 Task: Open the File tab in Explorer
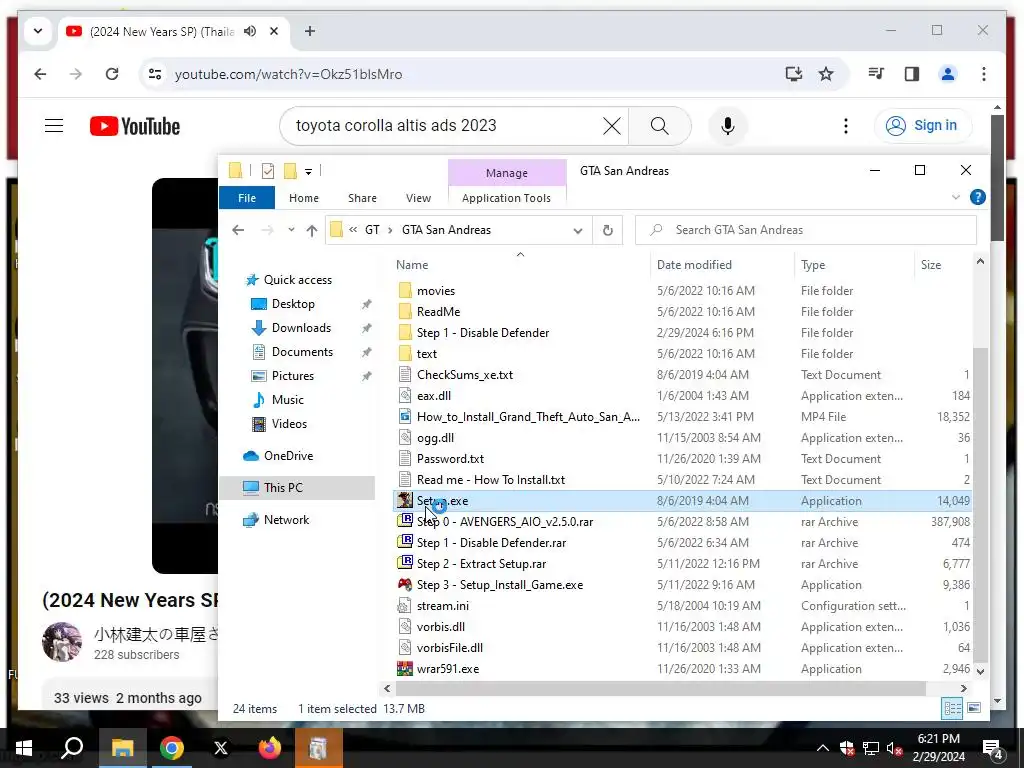pos(247,198)
